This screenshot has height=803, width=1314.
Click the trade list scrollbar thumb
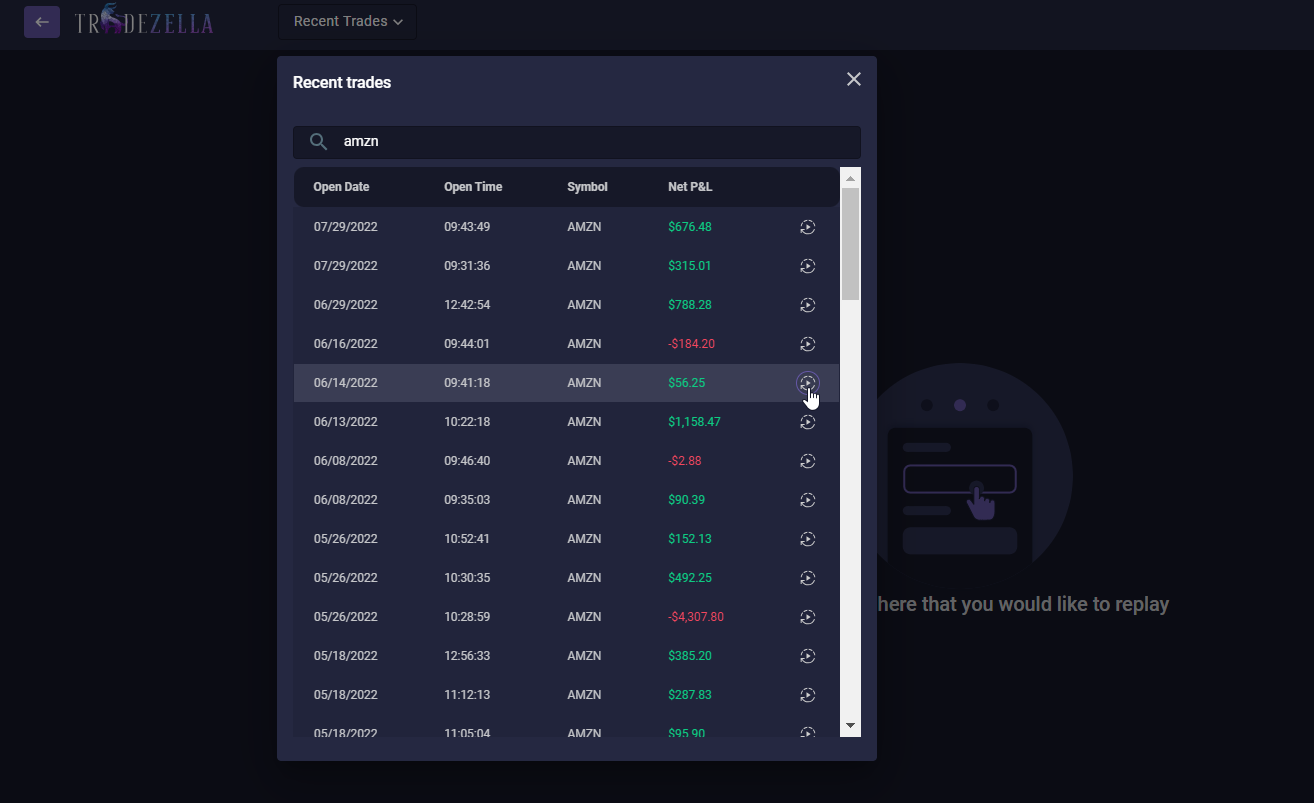850,243
